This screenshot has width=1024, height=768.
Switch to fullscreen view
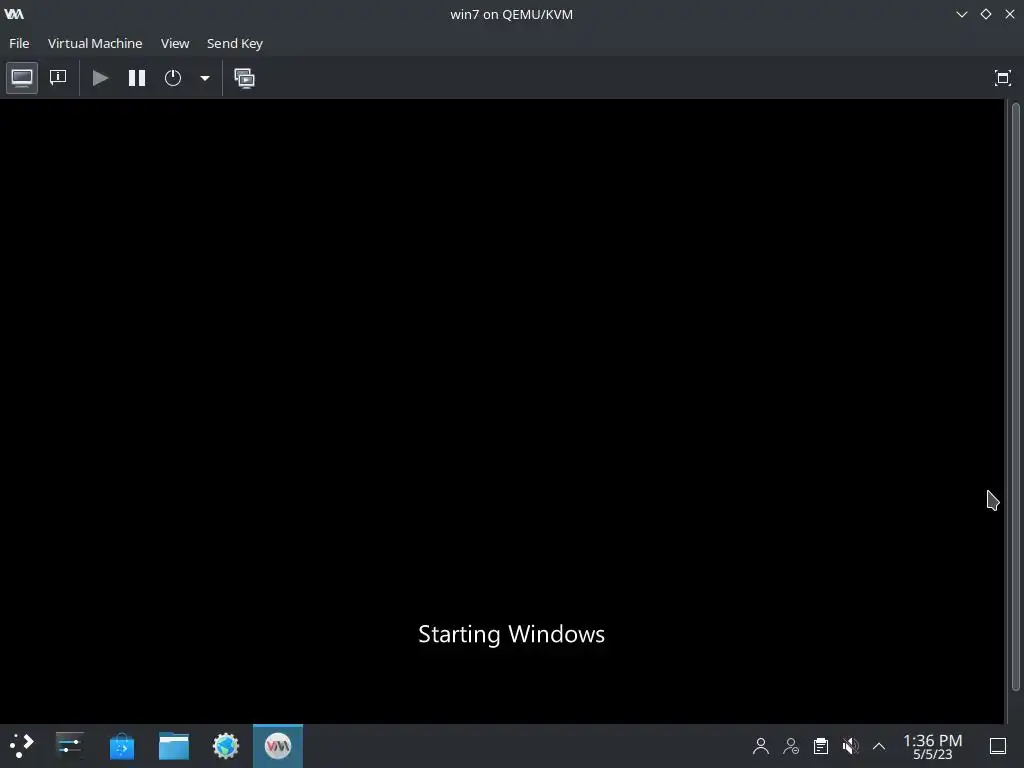click(x=1002, y=78)
